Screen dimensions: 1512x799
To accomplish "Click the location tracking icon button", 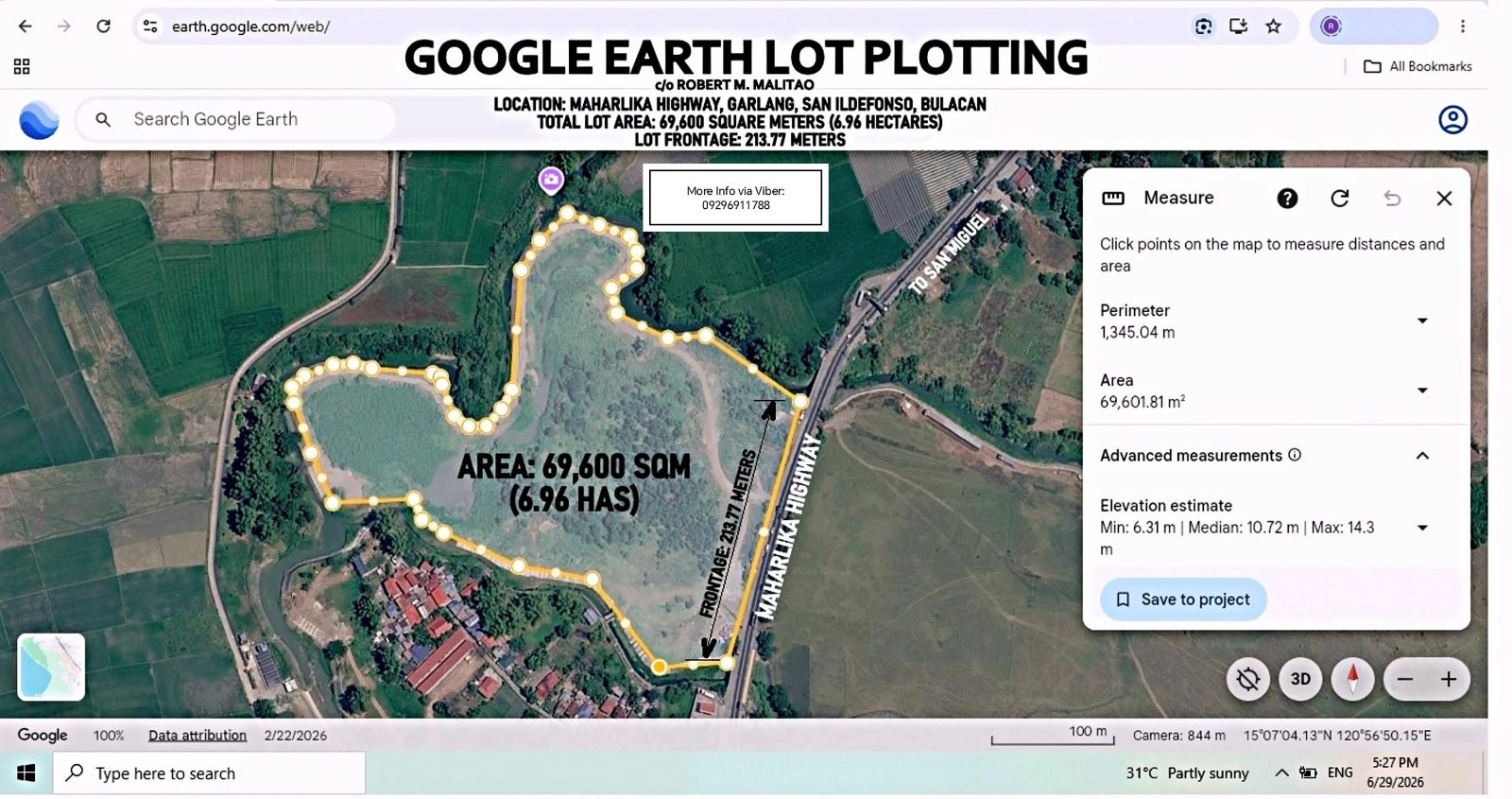I will tap(1248, 679).
